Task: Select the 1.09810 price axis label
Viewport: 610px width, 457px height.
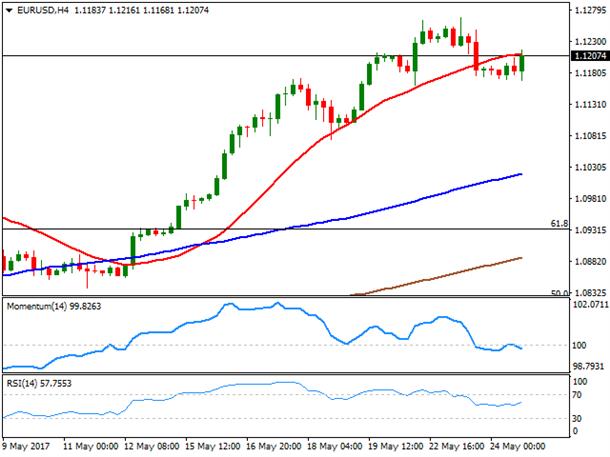Action: (590, 198)
